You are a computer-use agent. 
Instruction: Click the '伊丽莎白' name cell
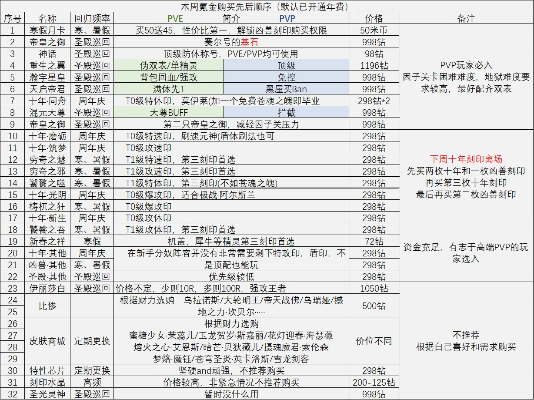tap(47, 288)
